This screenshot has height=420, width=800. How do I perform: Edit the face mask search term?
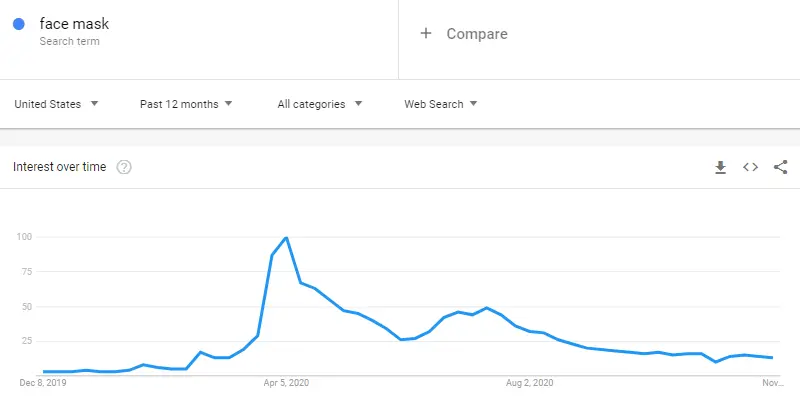(74, 23)
